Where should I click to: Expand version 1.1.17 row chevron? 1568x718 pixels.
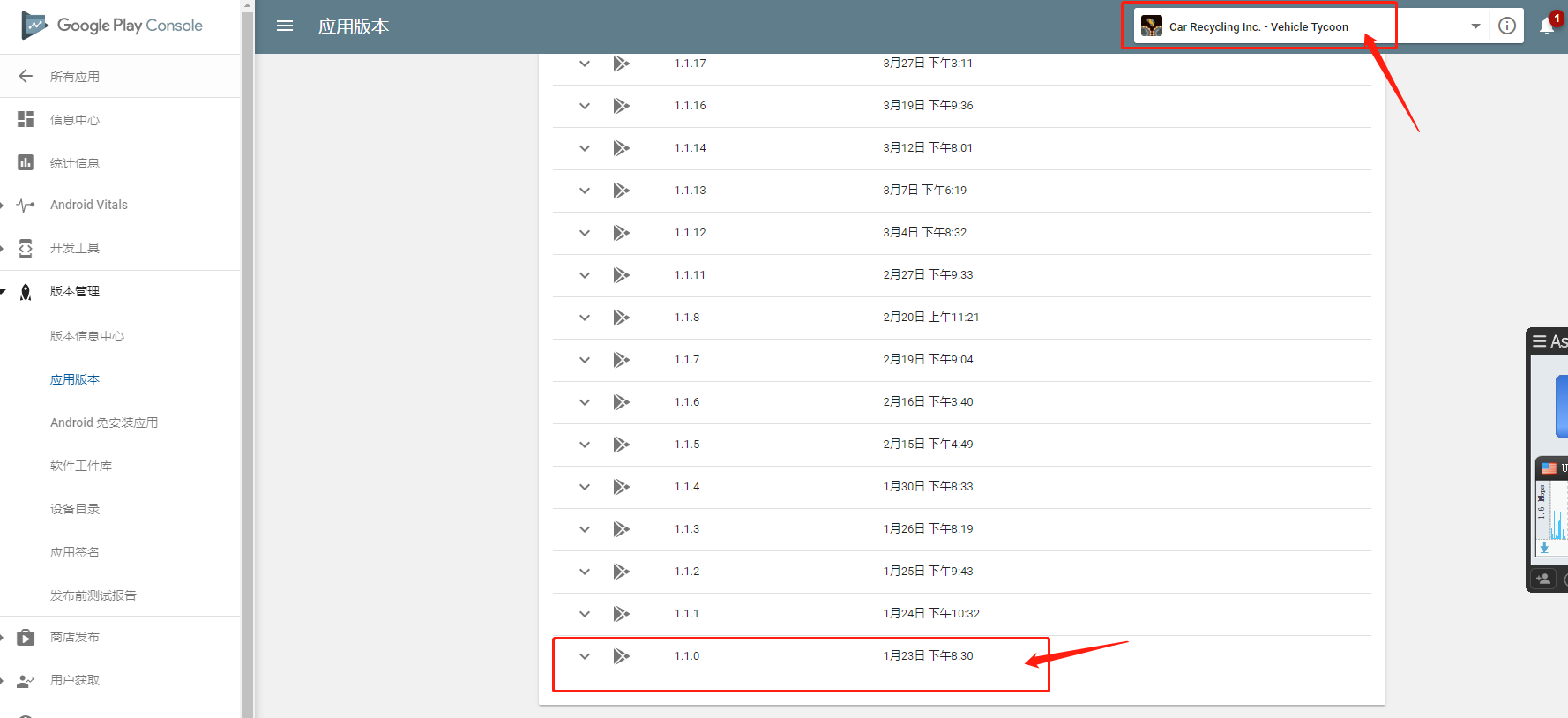point(585,64)
